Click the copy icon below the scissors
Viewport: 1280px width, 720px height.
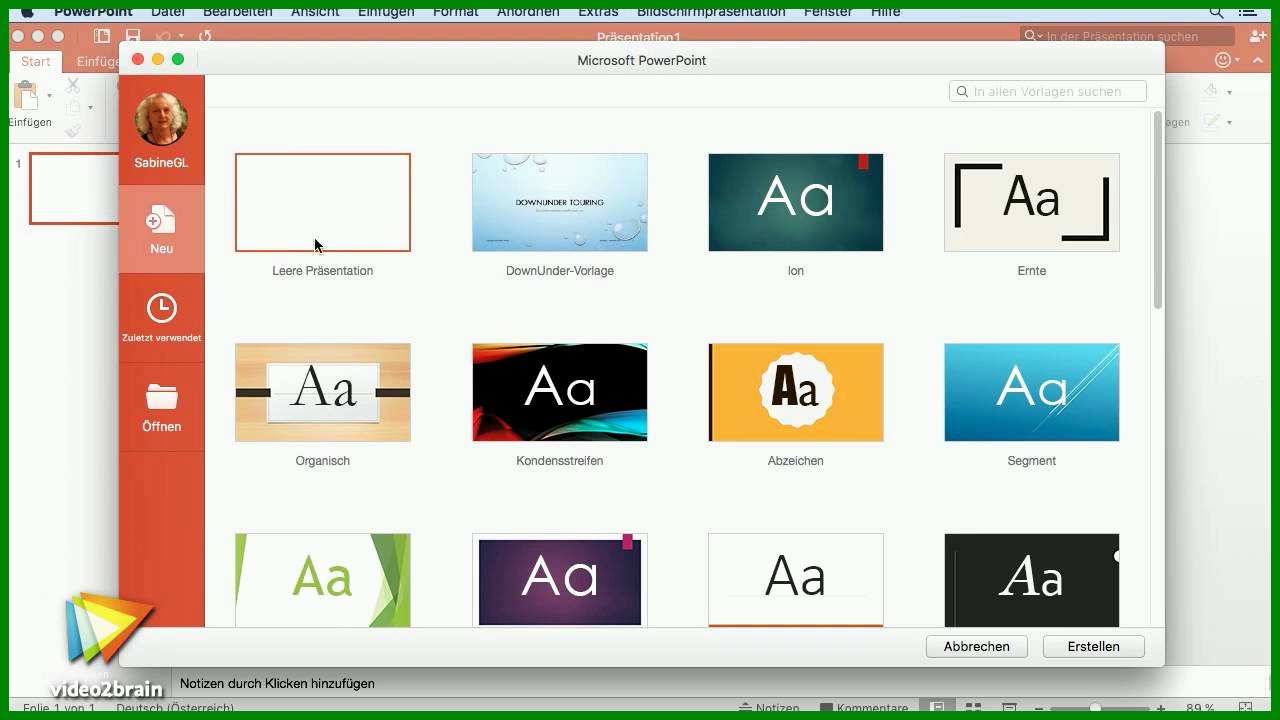click(73, 108)
